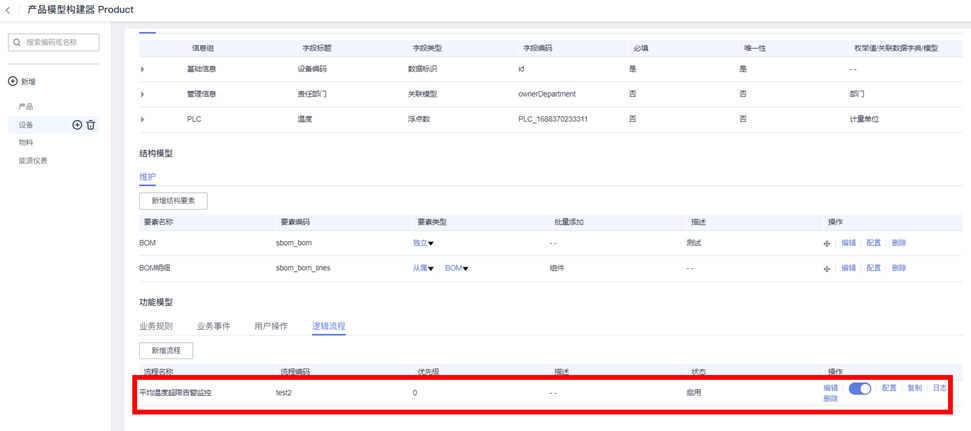This screenshot has width=971, height=431.
Task: Click the 计量单位 cell in PLC row
Action: coord(864,119)
